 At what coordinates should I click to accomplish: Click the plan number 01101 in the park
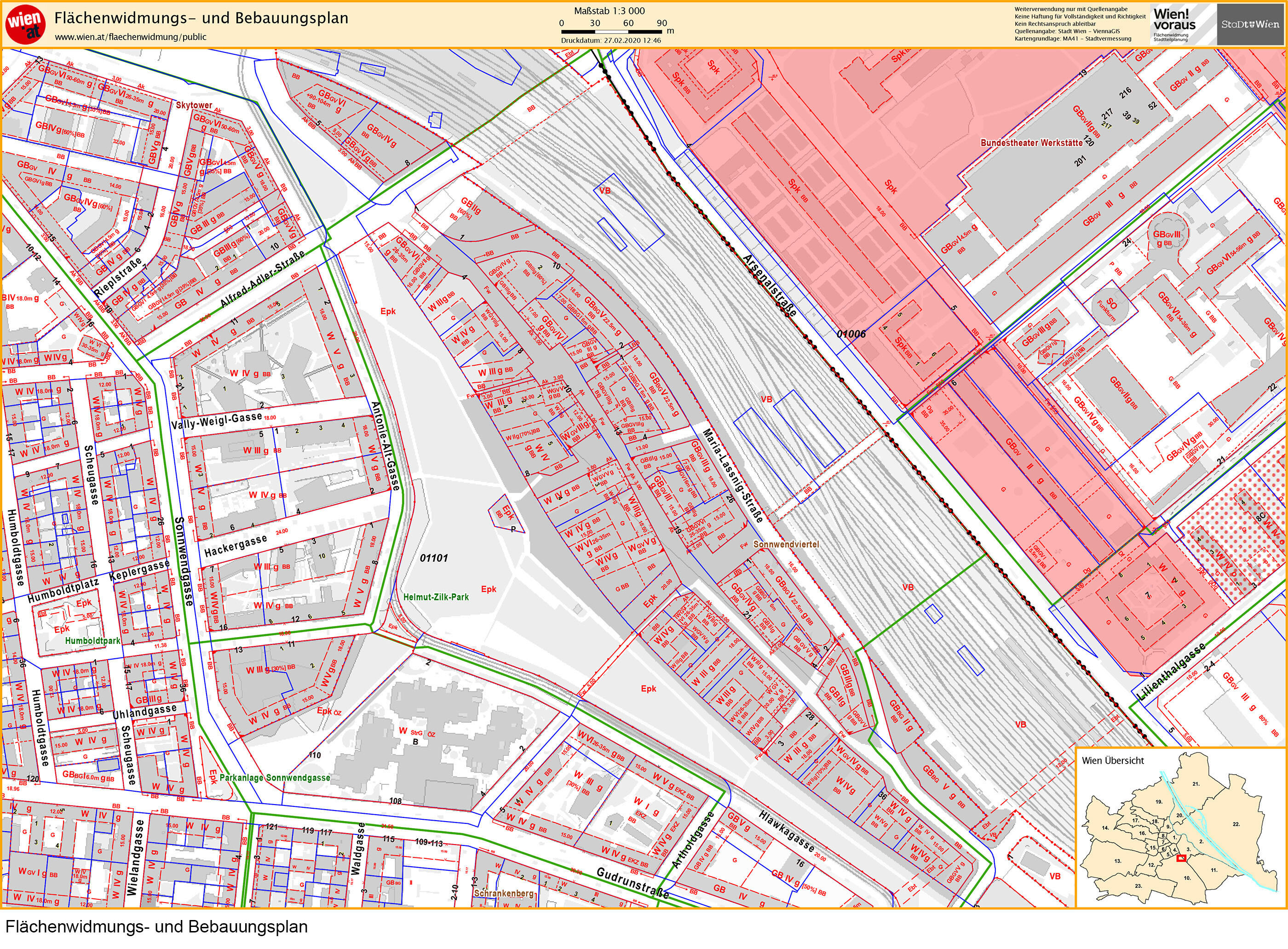pyautogui.click(x=433, y=558)
